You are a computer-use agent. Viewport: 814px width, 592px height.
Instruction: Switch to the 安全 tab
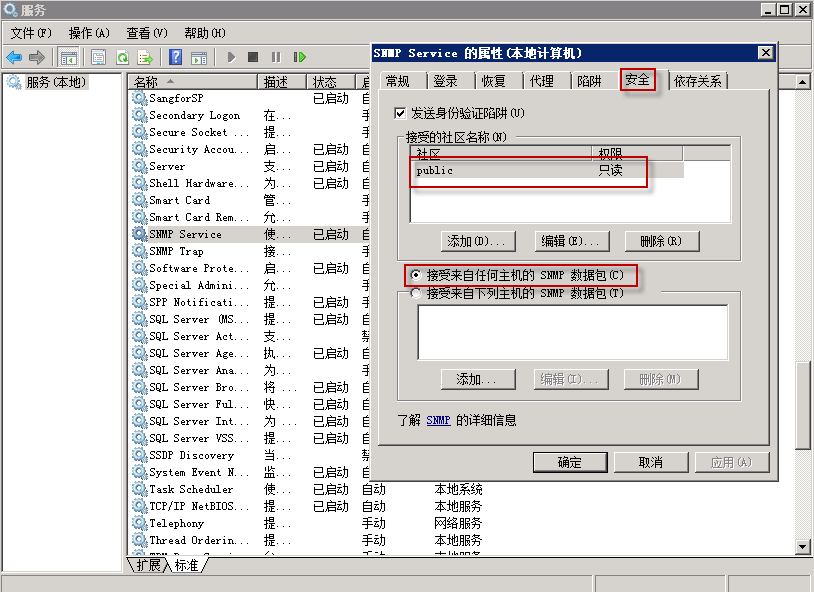point(637,80)
